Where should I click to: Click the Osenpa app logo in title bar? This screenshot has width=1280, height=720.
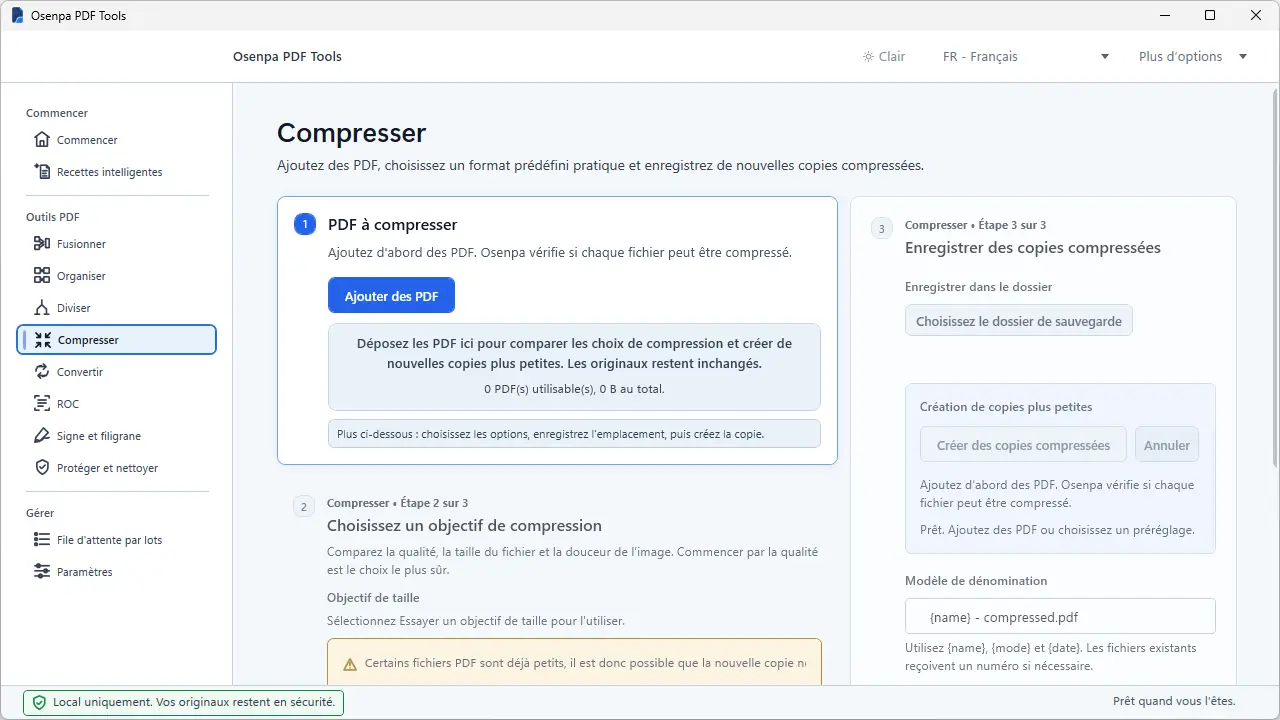coord(17,16)
